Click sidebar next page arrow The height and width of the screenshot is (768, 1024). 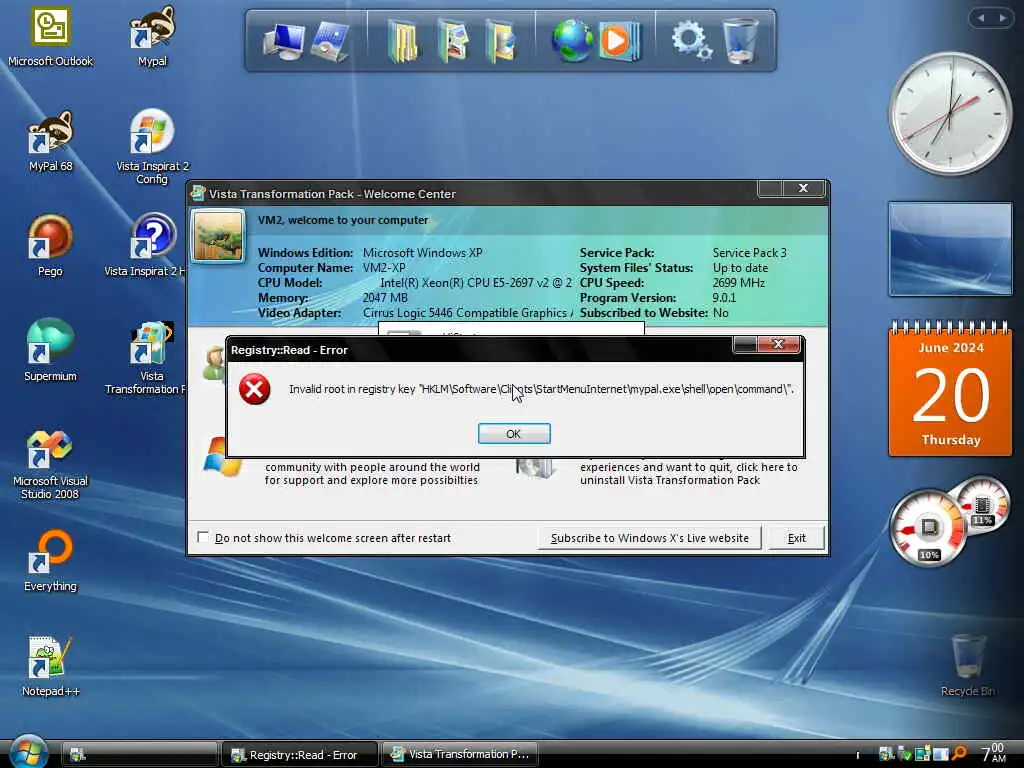(1002, 18)
